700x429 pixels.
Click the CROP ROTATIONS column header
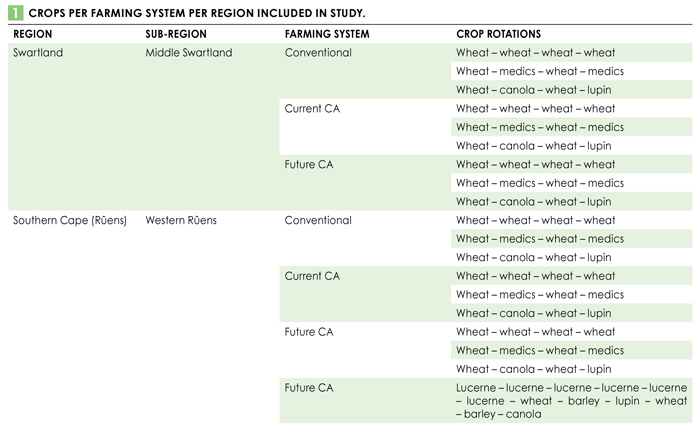[498, 34]
